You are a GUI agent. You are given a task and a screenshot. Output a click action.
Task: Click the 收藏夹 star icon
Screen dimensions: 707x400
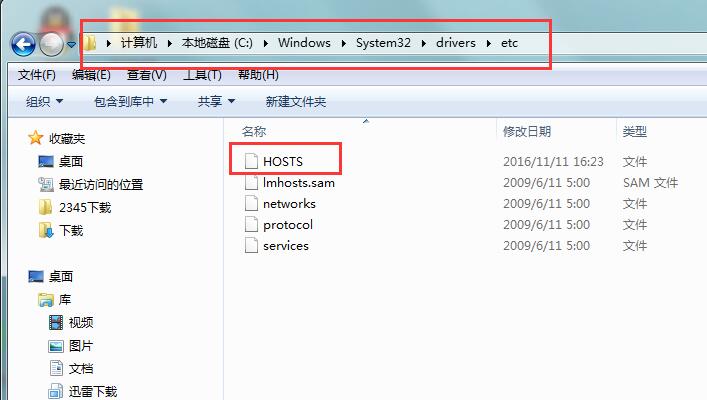(x=36, y=138)
